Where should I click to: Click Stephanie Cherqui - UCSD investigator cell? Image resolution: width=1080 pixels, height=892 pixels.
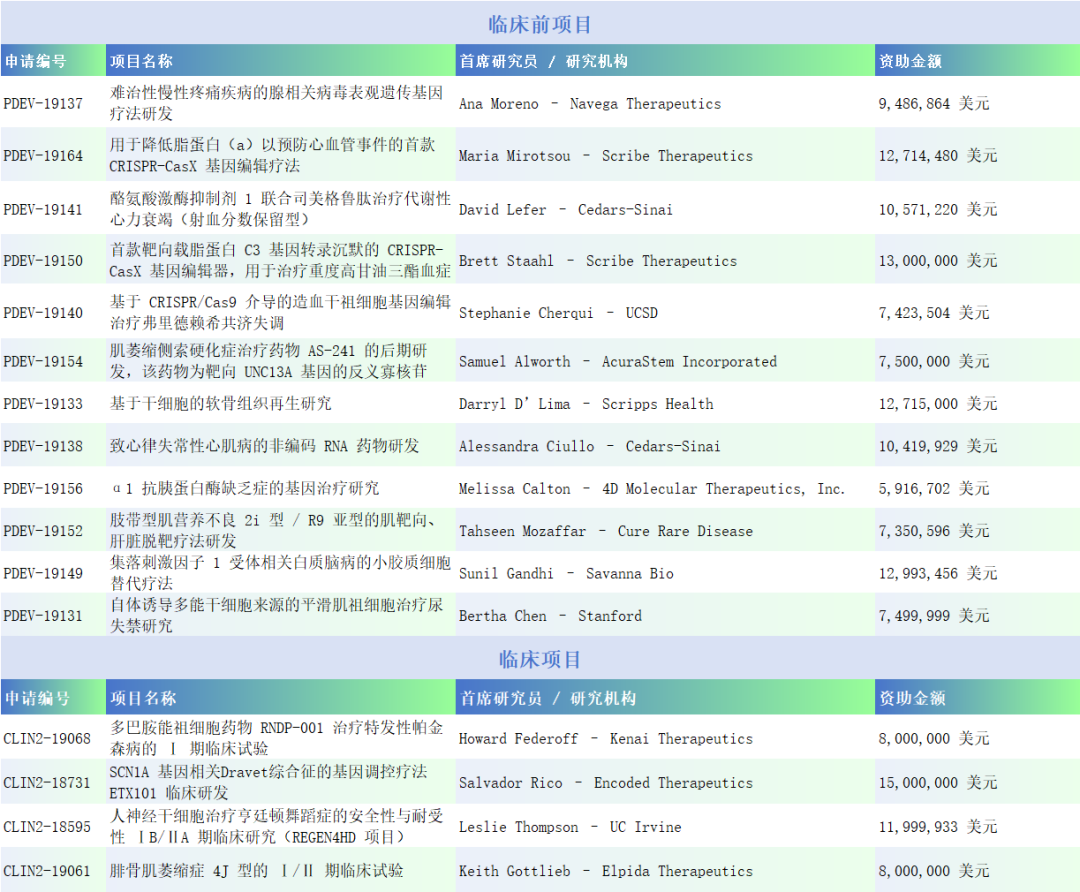click(558, 313)
